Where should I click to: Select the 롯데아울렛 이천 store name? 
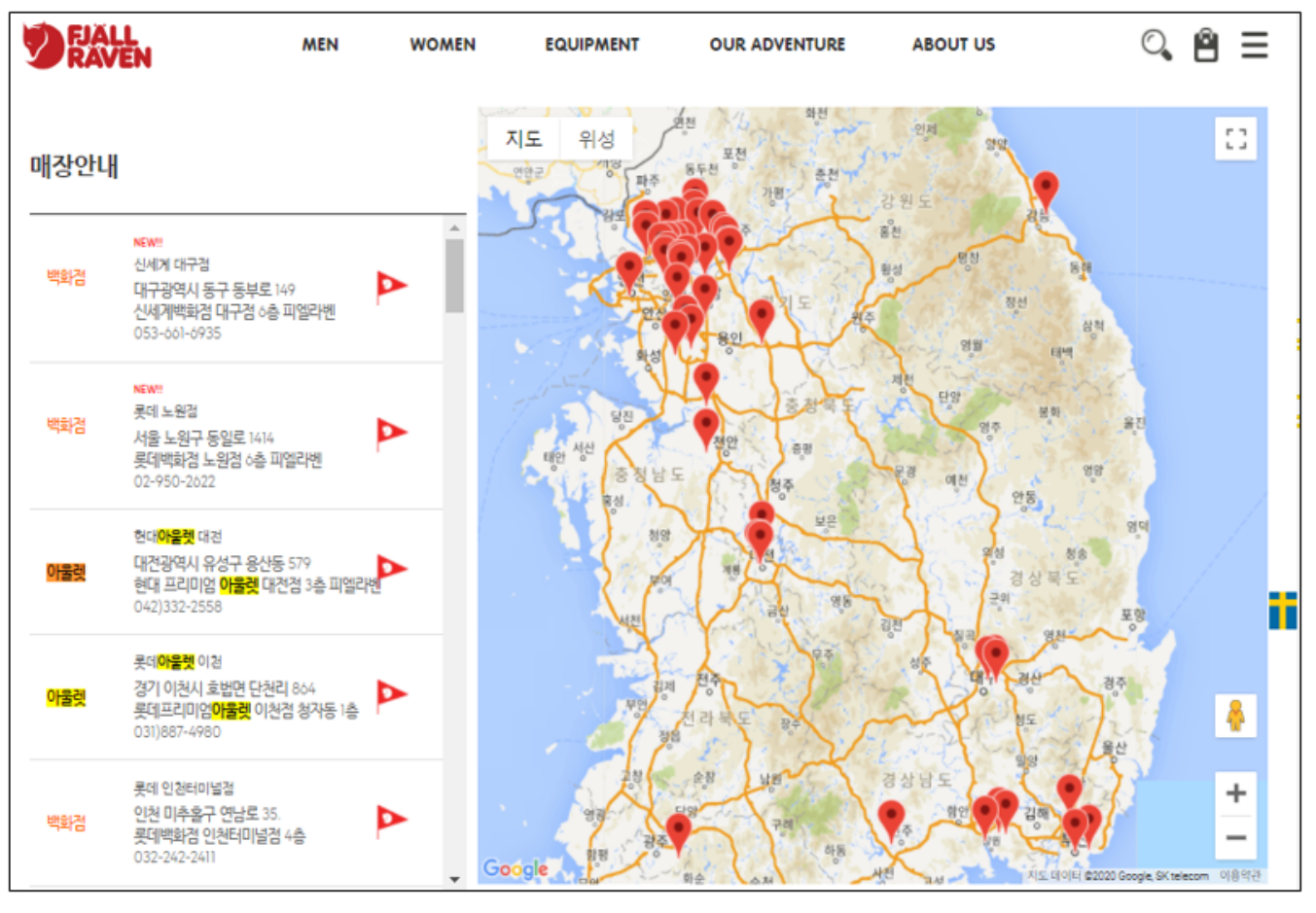pyautogui.click(x=177, y=661)
